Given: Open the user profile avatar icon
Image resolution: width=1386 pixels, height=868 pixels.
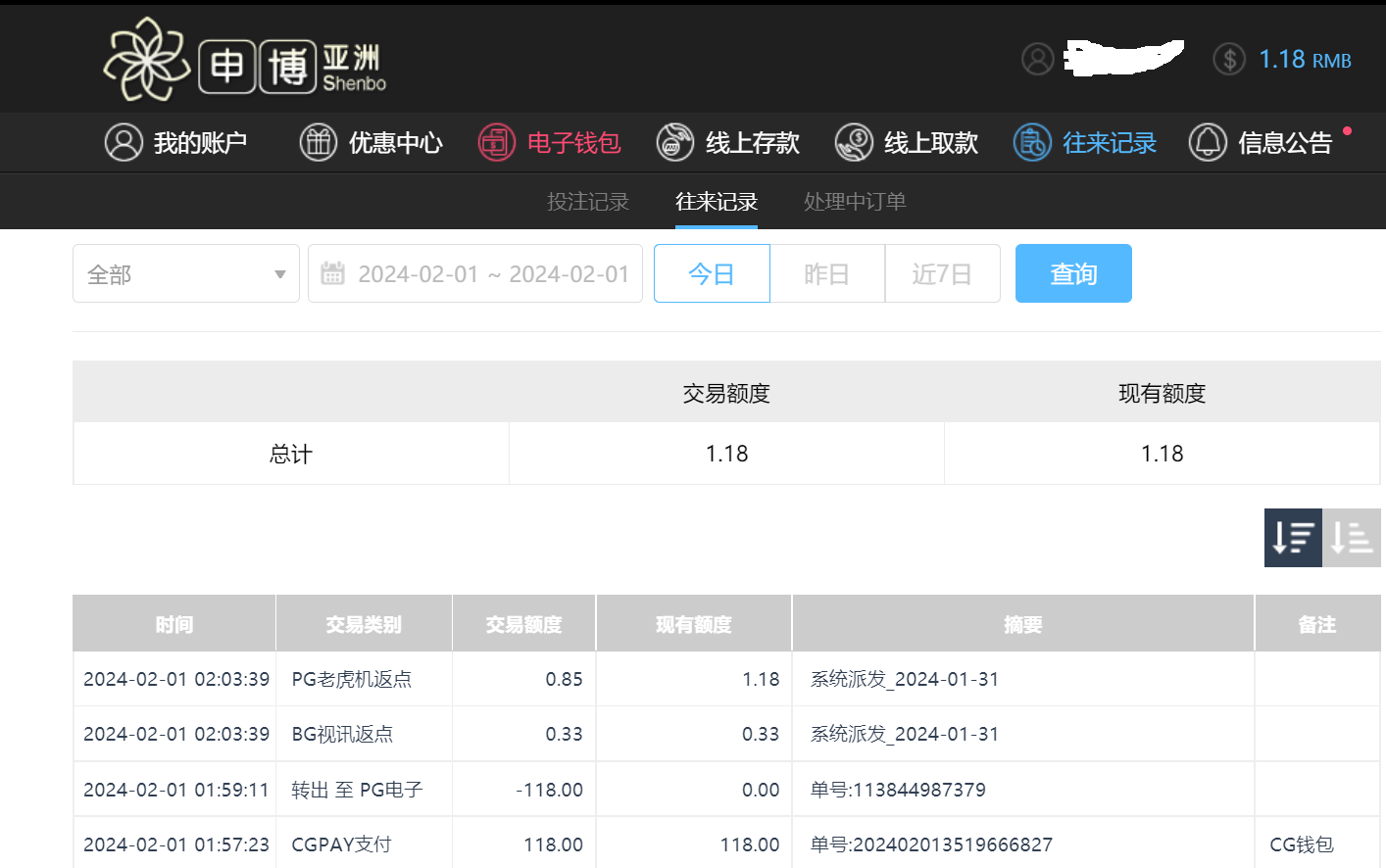Looking at the screenshot, I should (1038, 59).
